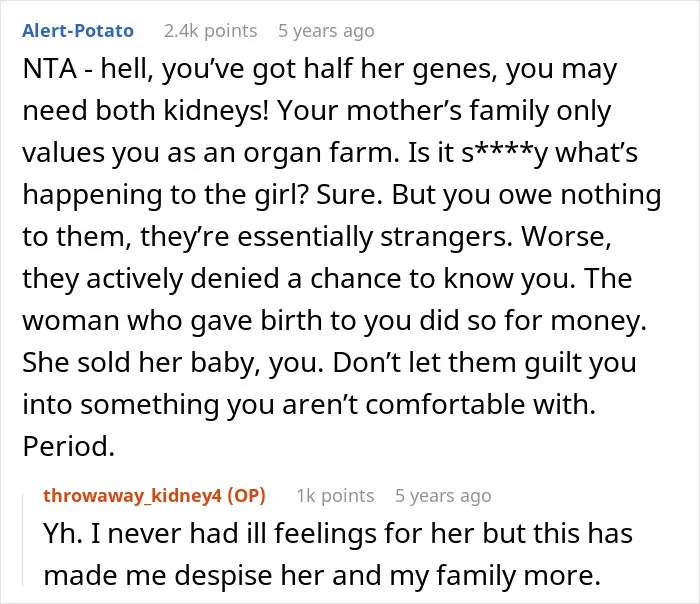Open Alert-Potato's user profile

78,31
